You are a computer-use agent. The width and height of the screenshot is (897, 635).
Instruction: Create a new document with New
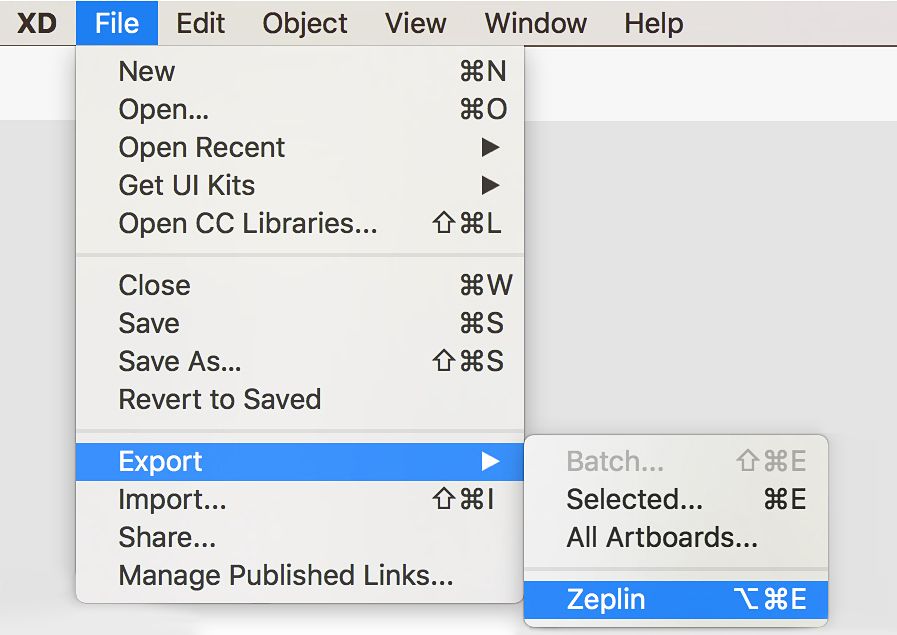click(x=146, y=71)
